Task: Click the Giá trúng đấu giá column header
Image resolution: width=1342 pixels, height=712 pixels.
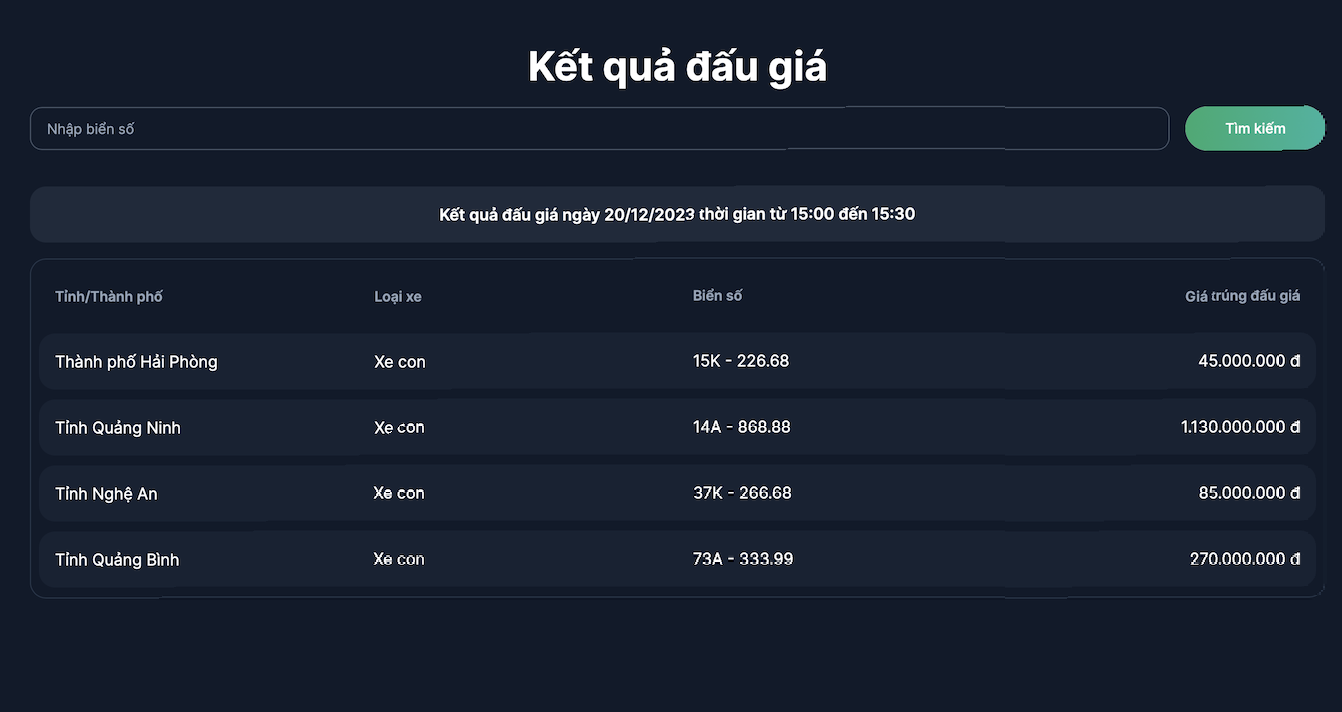Action: click(x=1242, y=296)
